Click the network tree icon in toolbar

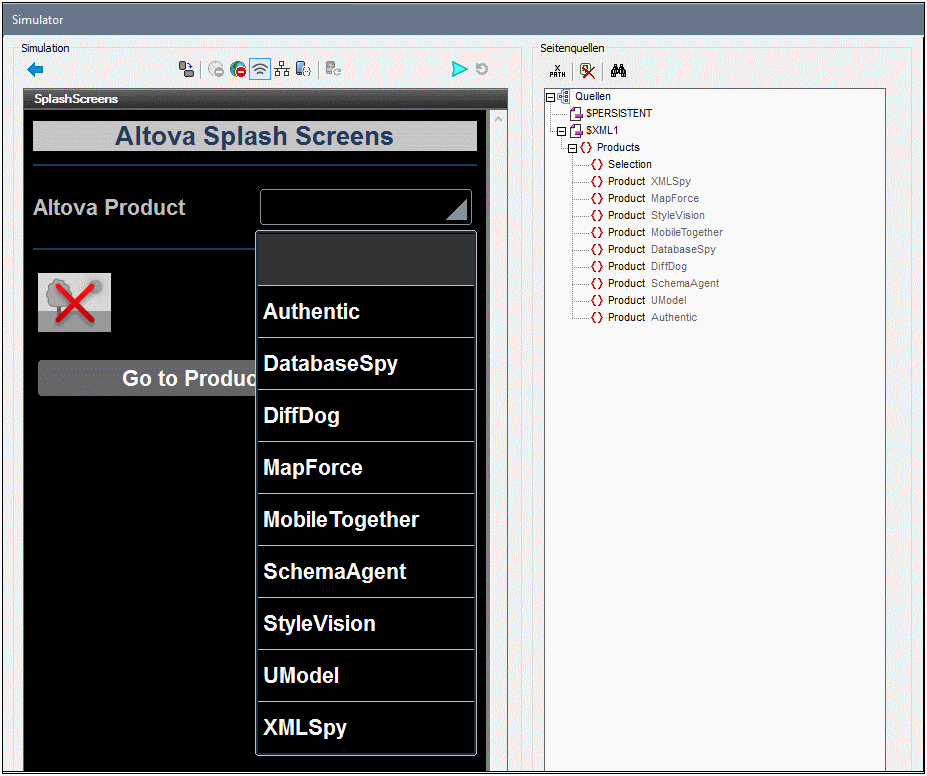point(282,70)
